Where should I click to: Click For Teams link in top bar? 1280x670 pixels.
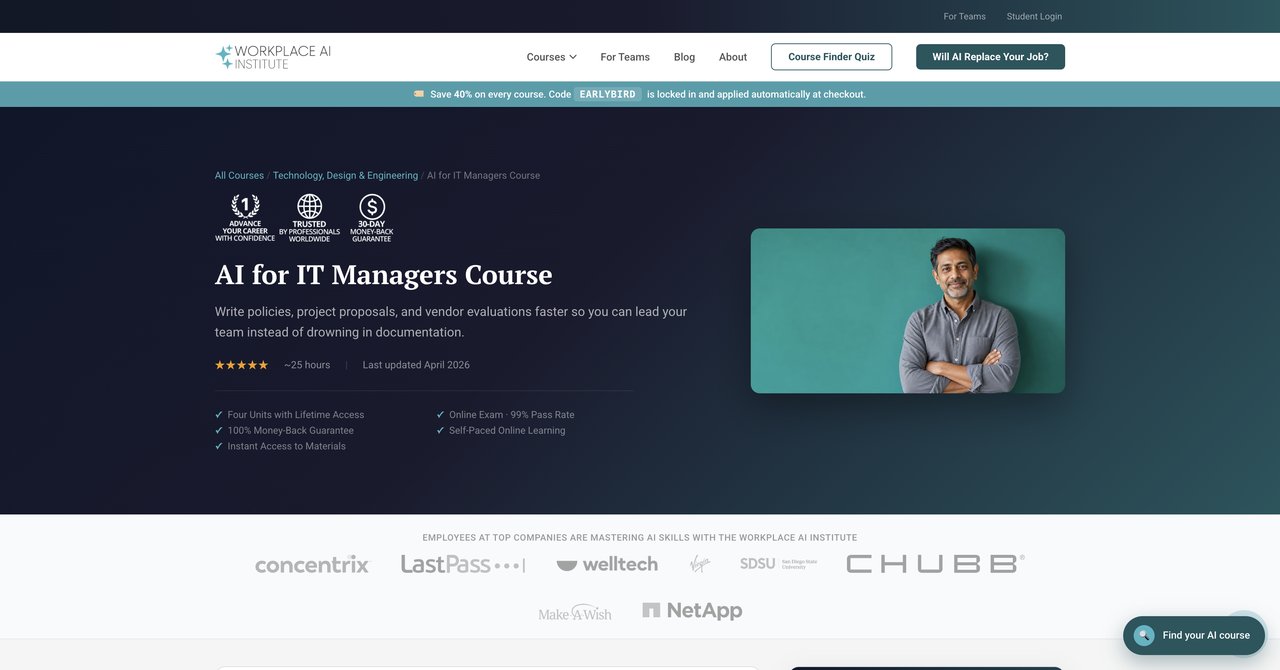(965, 16)
